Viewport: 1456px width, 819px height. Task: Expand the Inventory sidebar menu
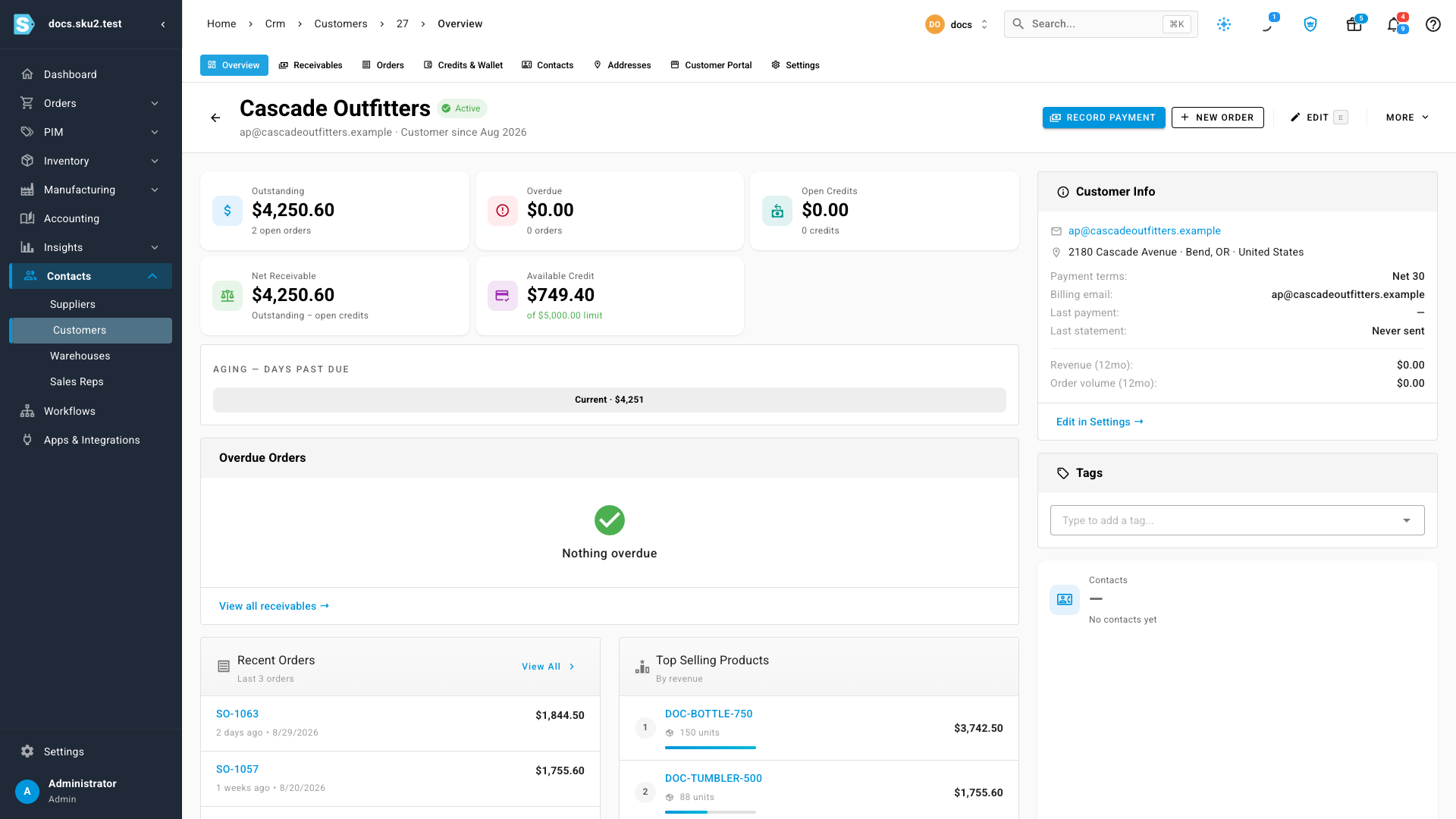[x=155, y=161]
